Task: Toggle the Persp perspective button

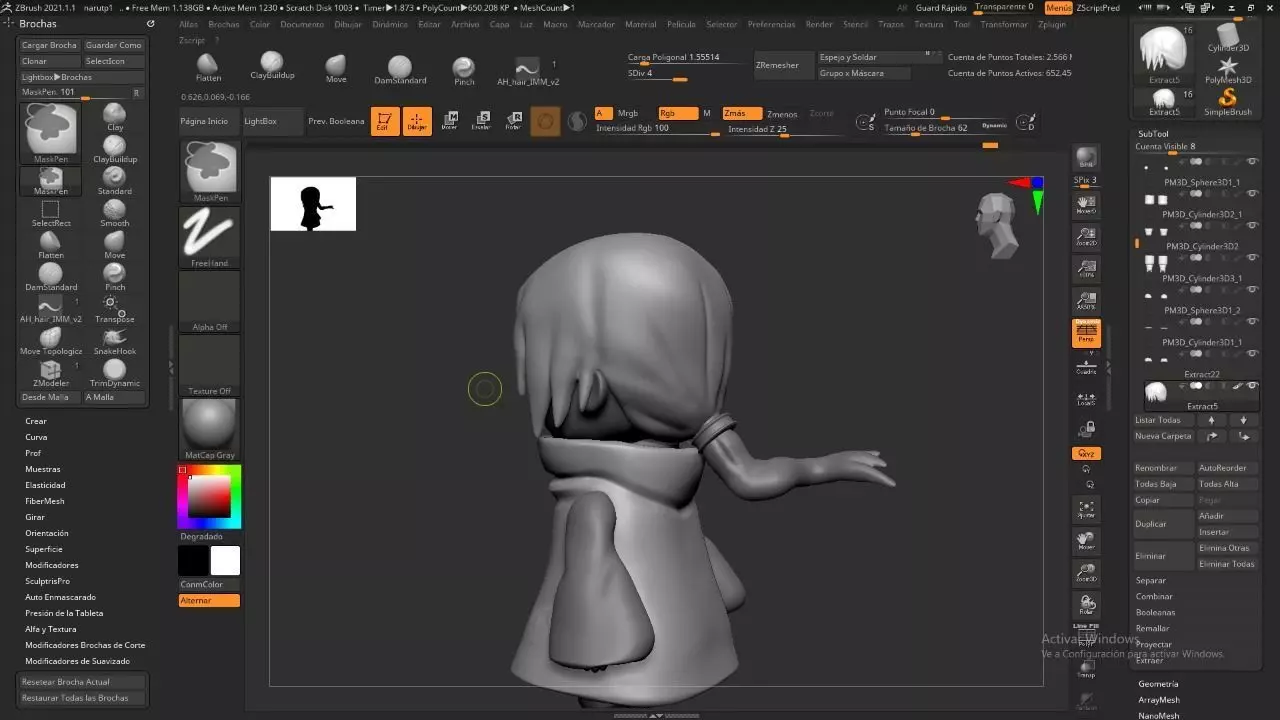Action: tap(1086, 333)
